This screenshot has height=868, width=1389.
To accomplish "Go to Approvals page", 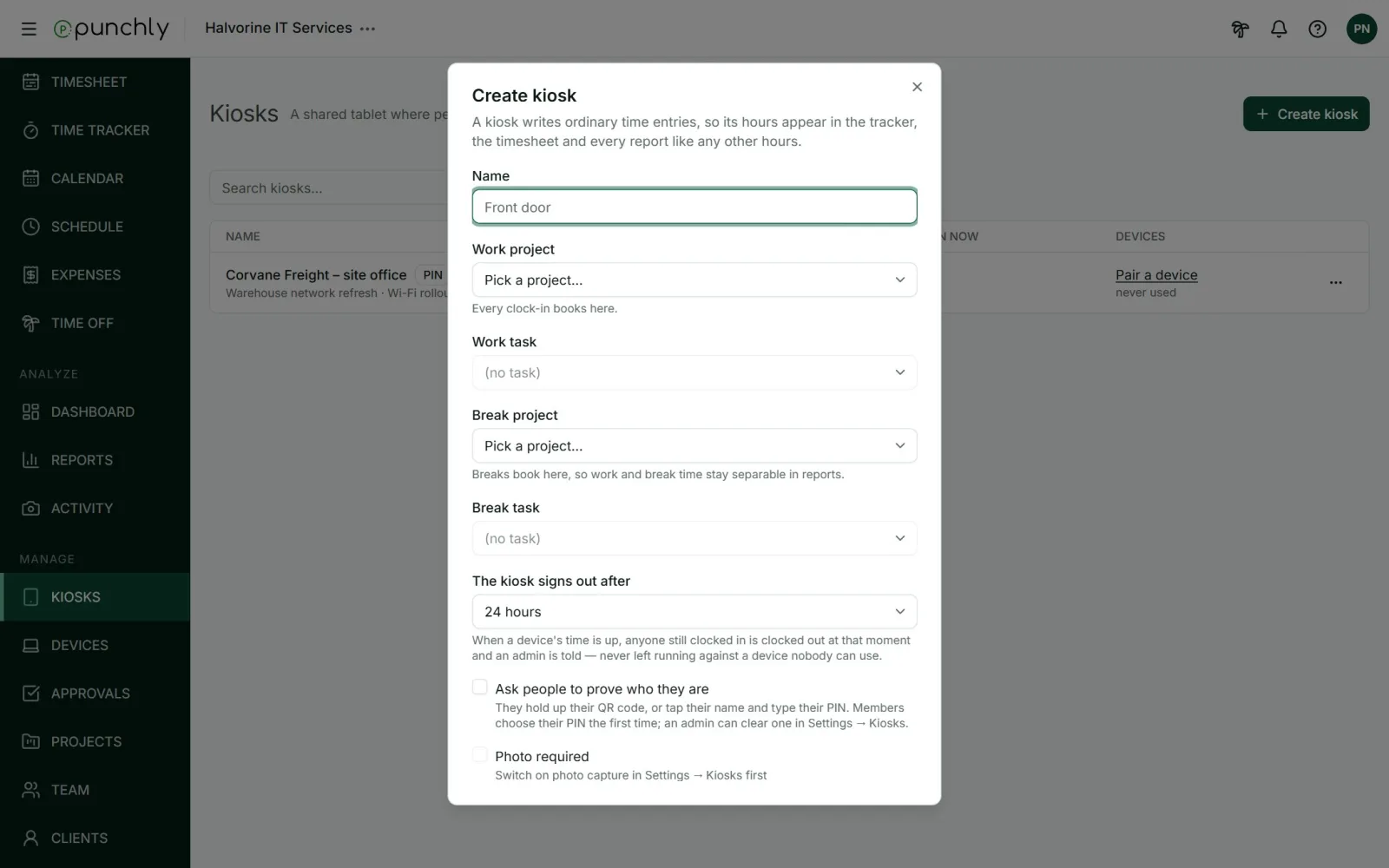I will [x=95, y=694].
